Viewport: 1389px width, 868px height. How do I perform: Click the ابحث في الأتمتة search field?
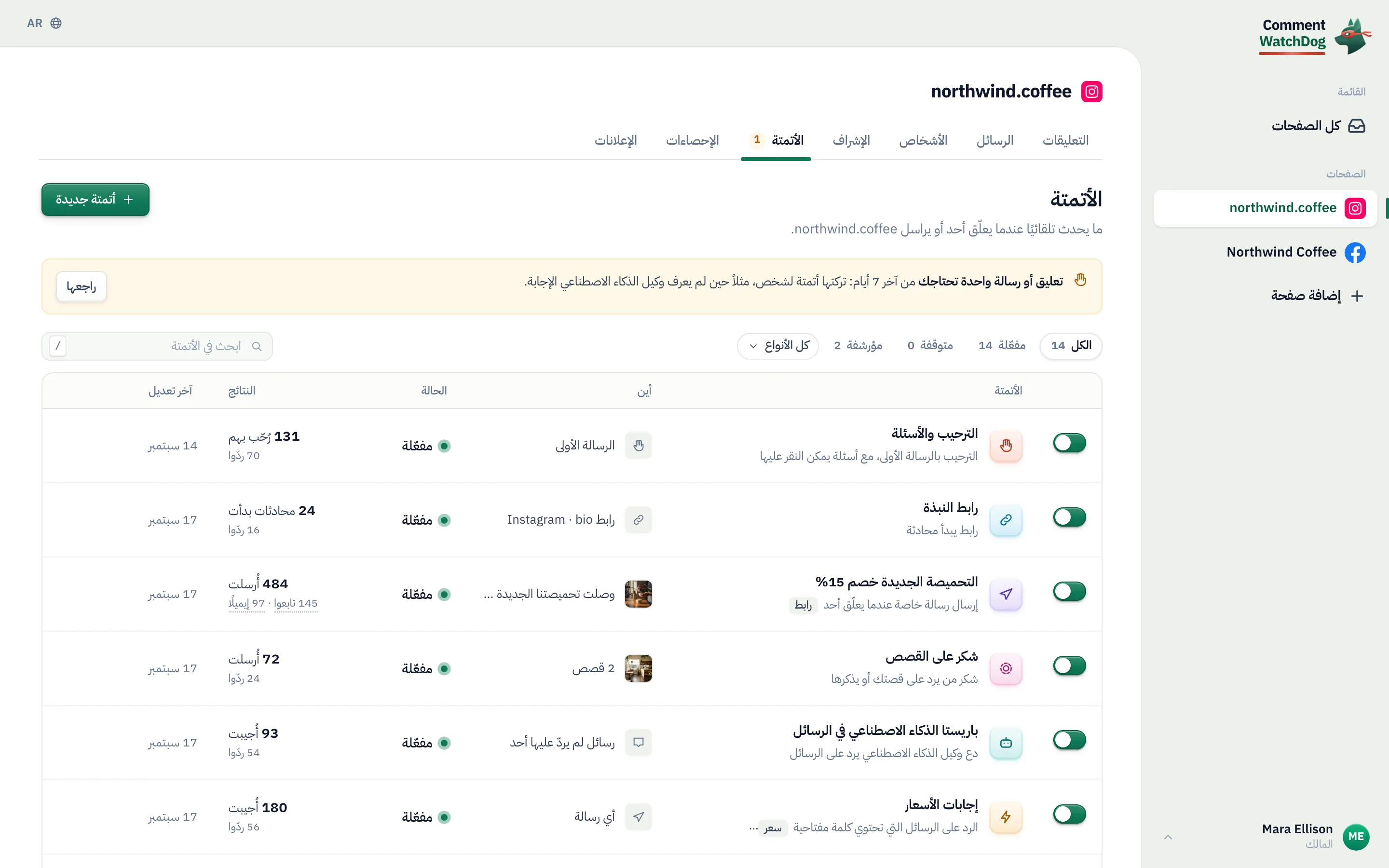click(x=157, y=346)
